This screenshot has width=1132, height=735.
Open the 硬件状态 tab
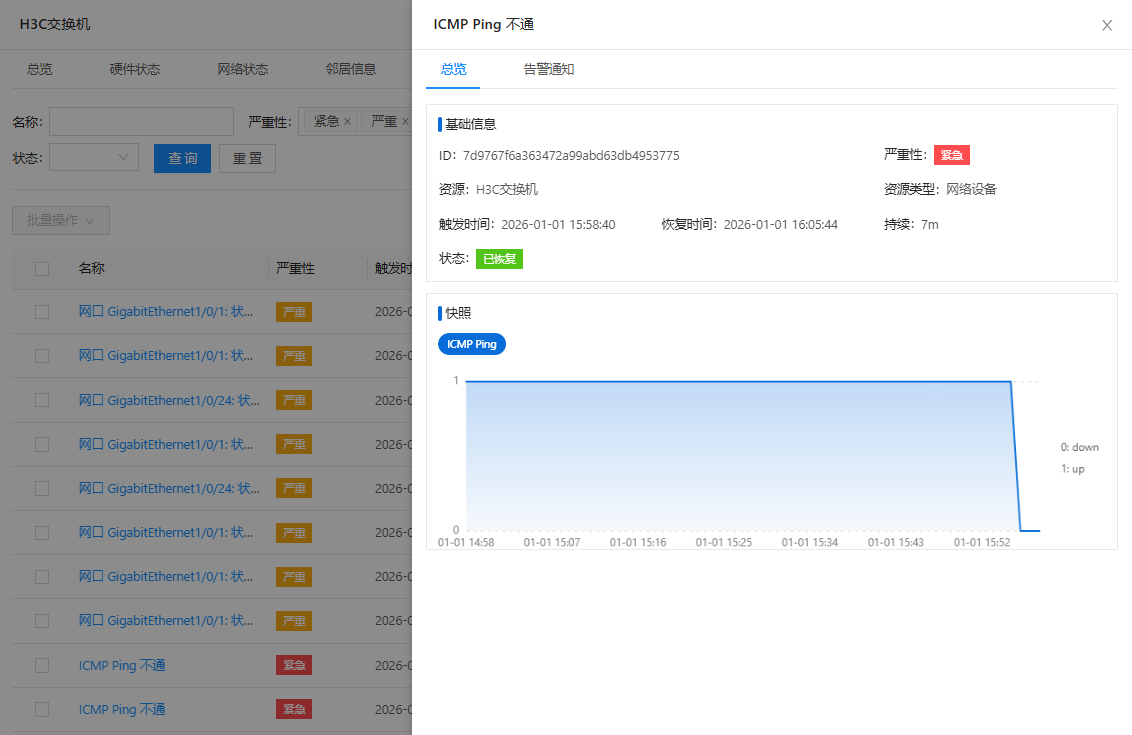(x=135, y=69)
